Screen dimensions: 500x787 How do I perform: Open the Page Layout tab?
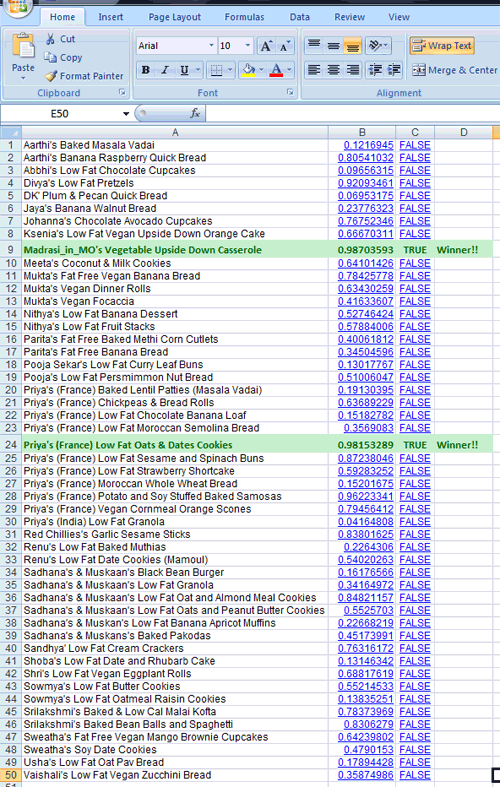coord(174,17)
